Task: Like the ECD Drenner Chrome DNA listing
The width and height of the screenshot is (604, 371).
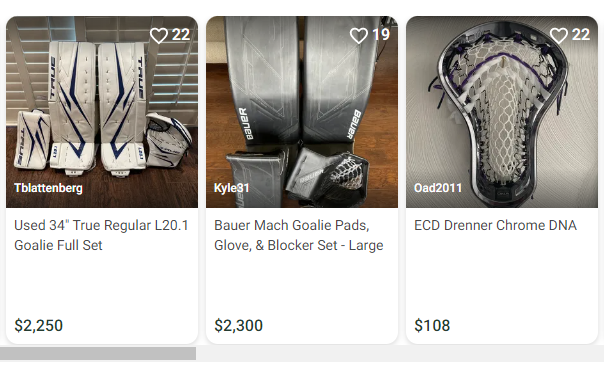Action: click(559, 35)
